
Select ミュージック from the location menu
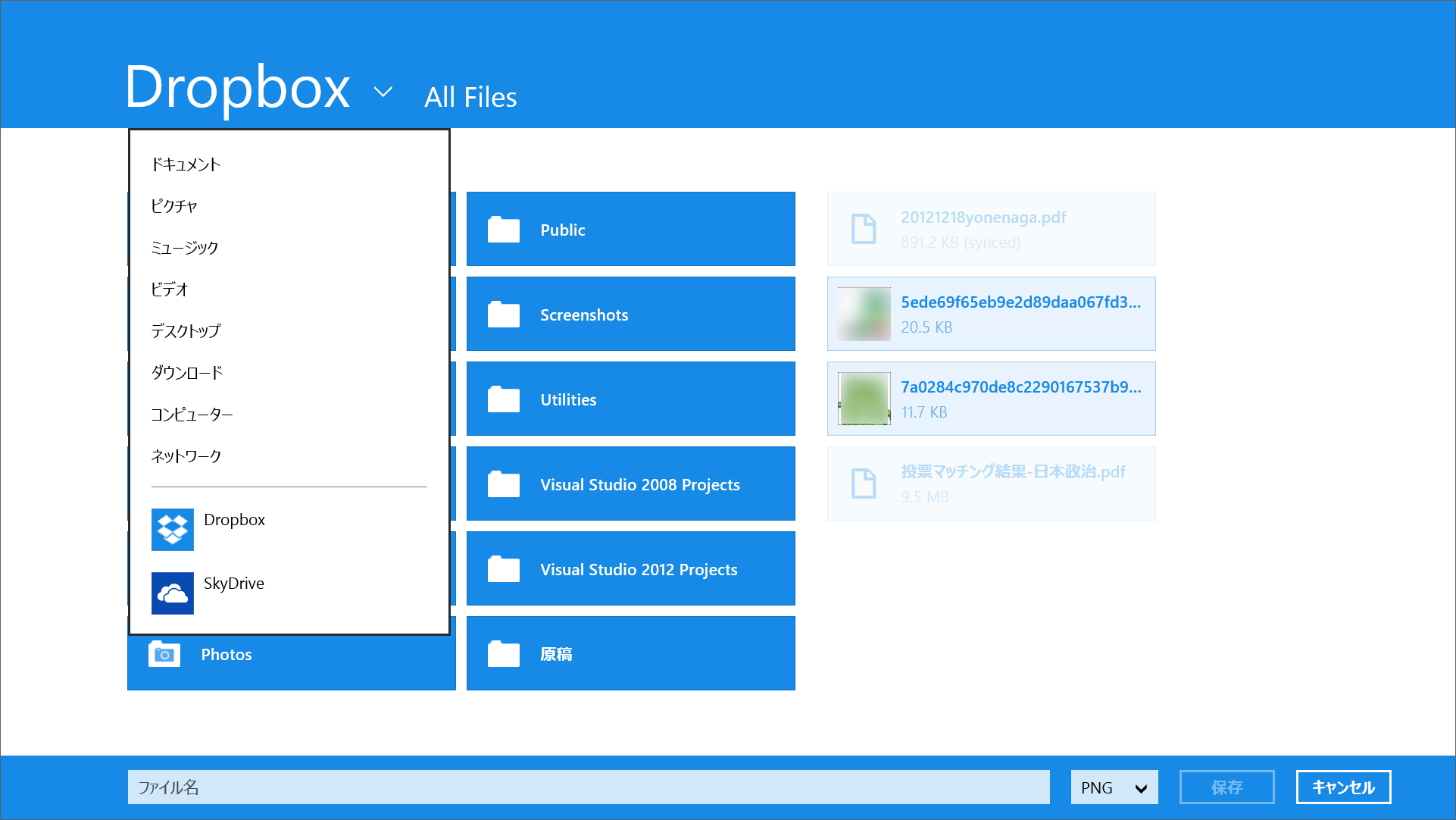click(x=183, y=247)
